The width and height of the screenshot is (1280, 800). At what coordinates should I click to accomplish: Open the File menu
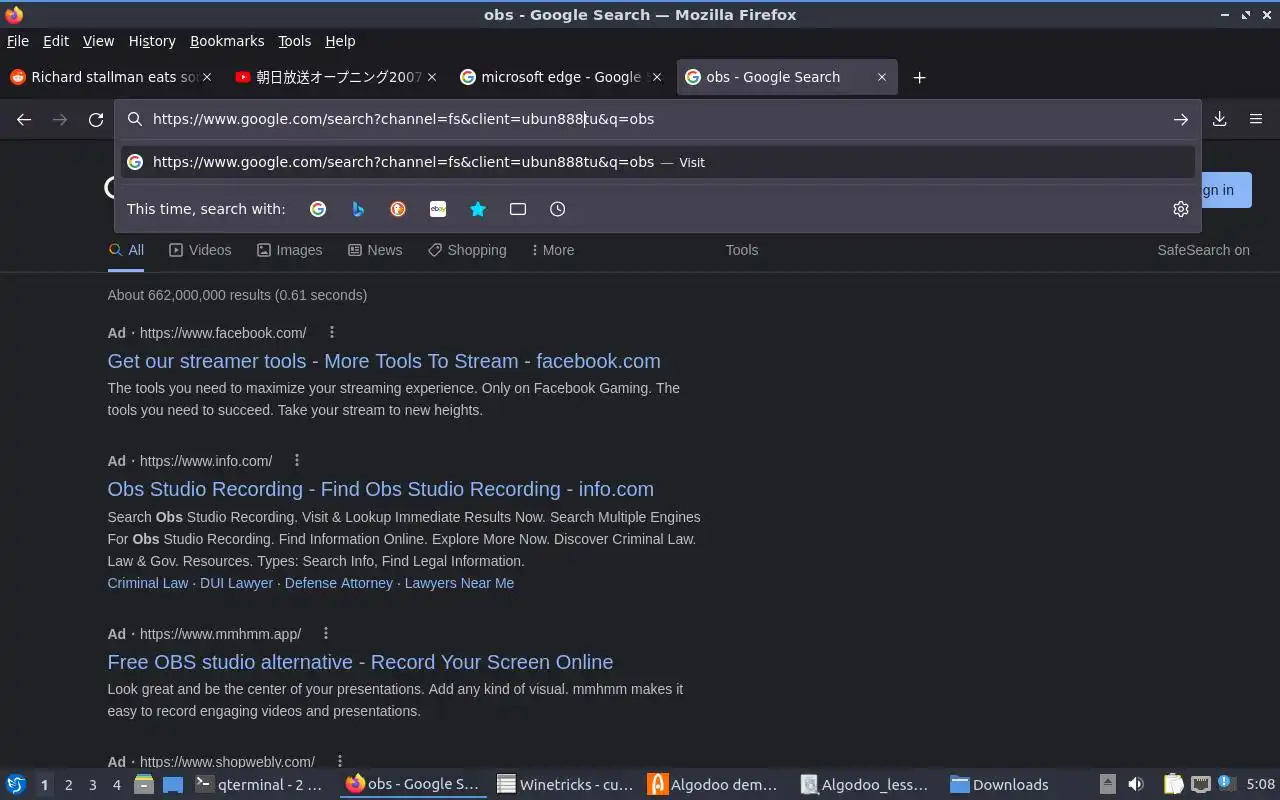click(18, 41)
